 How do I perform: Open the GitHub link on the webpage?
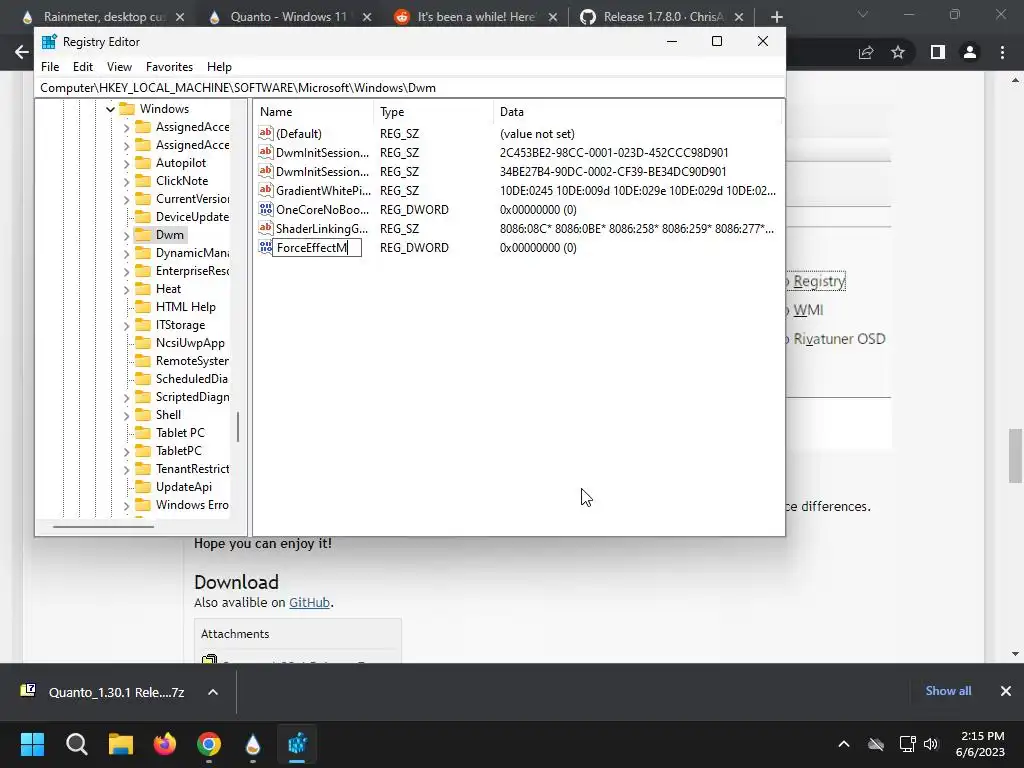coord(309,603)
